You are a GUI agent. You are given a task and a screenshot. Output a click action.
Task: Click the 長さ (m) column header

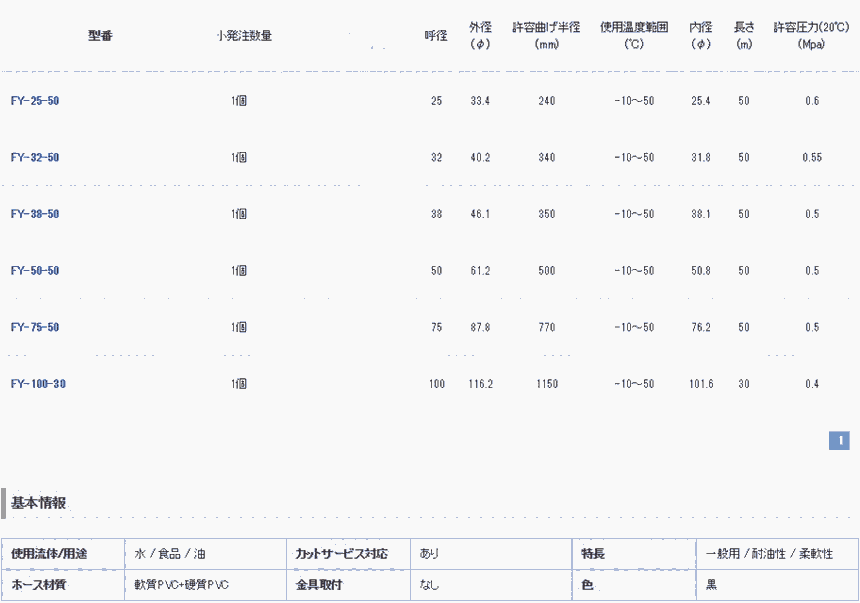pyautogui.click(x=744, y=36)
